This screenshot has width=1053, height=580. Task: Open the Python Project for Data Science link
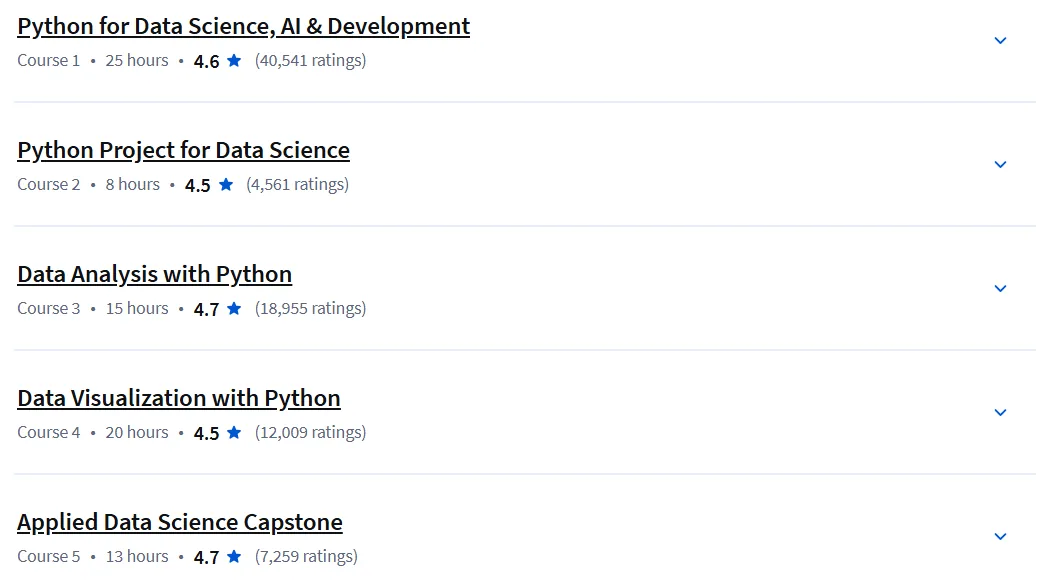(x=183, y=150)
